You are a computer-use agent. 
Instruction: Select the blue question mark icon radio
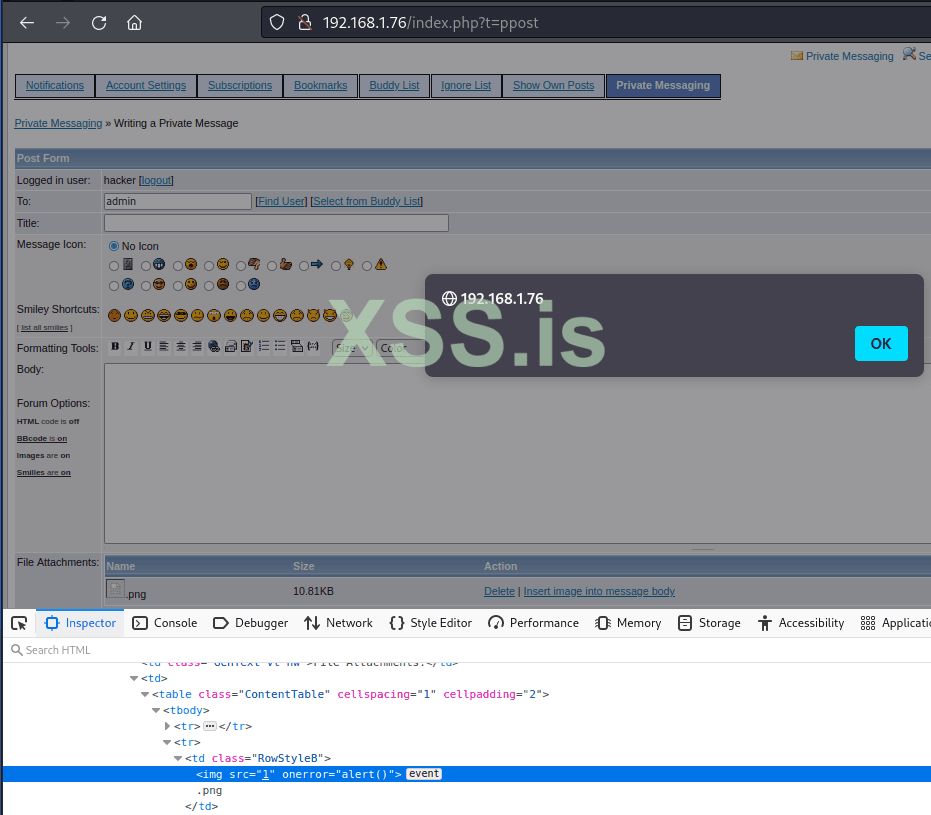[114, 286]
